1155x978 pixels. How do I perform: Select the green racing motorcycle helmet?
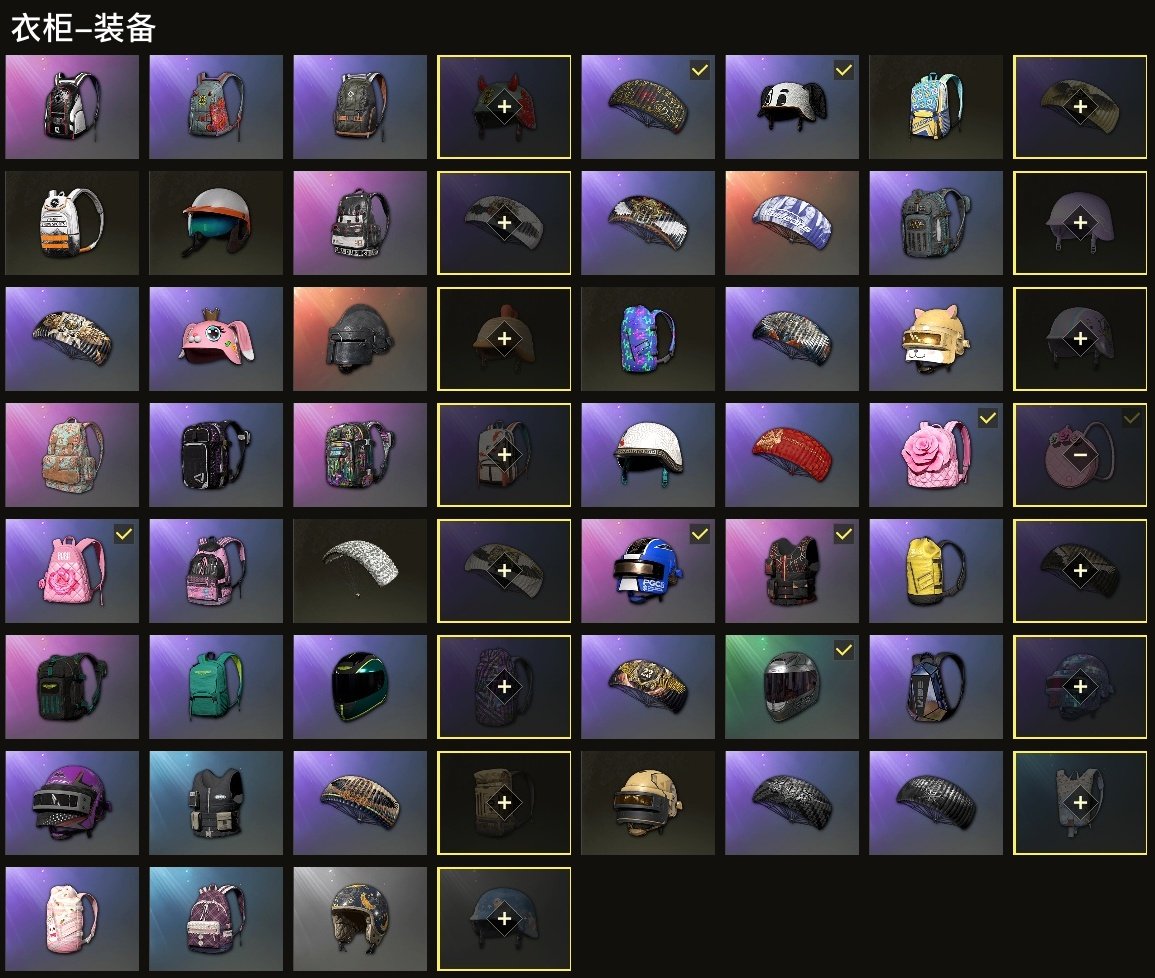pyautogui.click(x=359, y=686)
